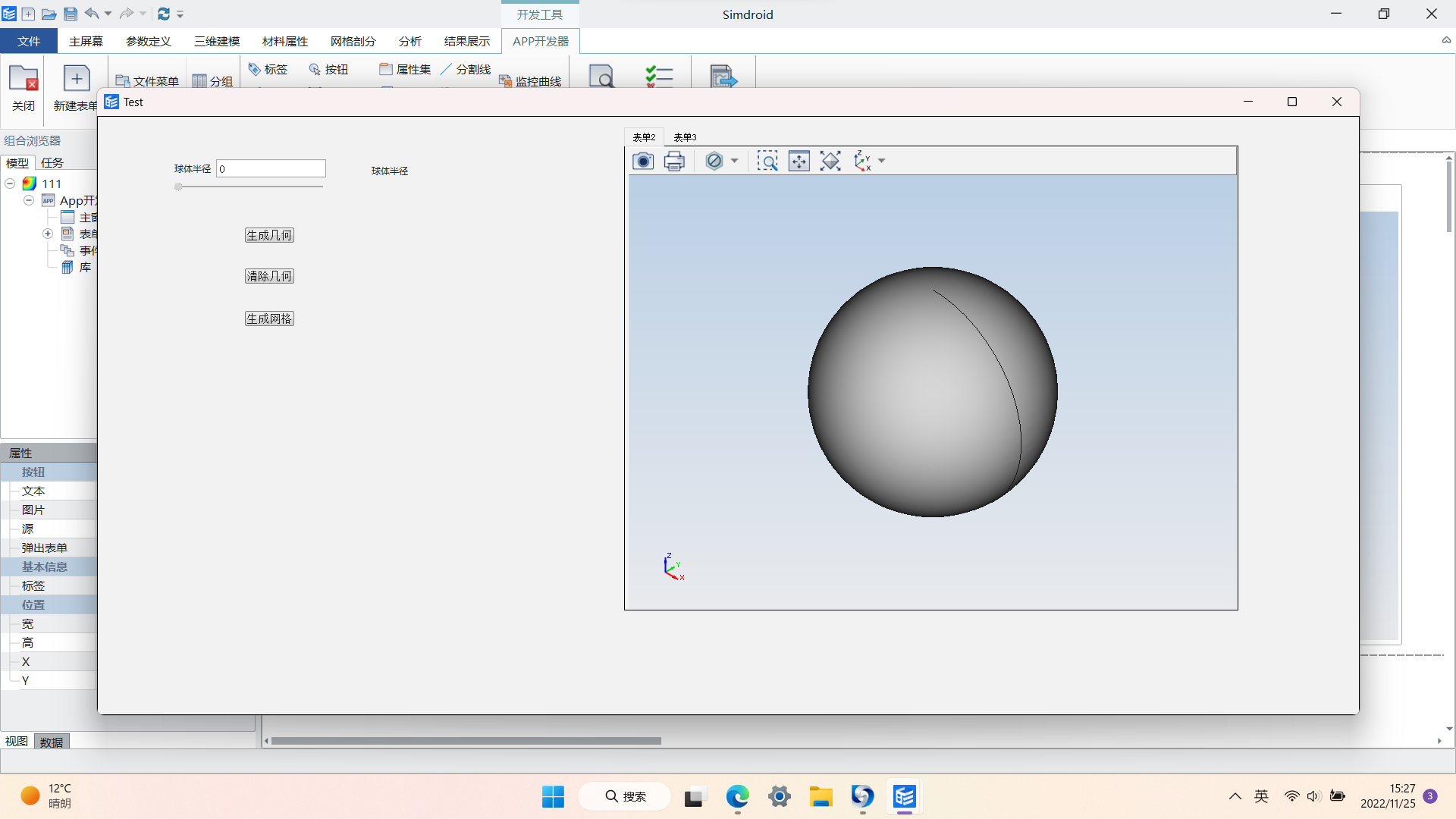The image size is (1456, 819).
Task: Click the camera/screenshot capture icon
Action: (643, 161)
